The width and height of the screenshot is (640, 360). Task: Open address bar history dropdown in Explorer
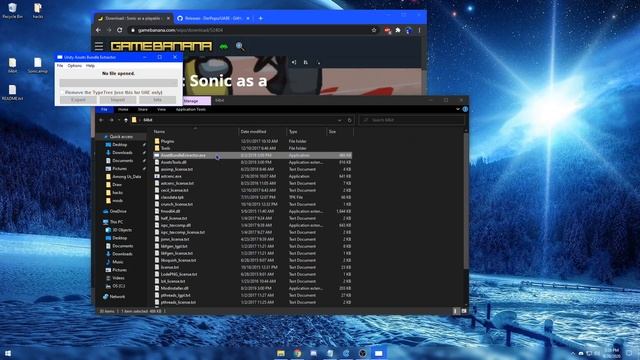click(x=339, y=120)
